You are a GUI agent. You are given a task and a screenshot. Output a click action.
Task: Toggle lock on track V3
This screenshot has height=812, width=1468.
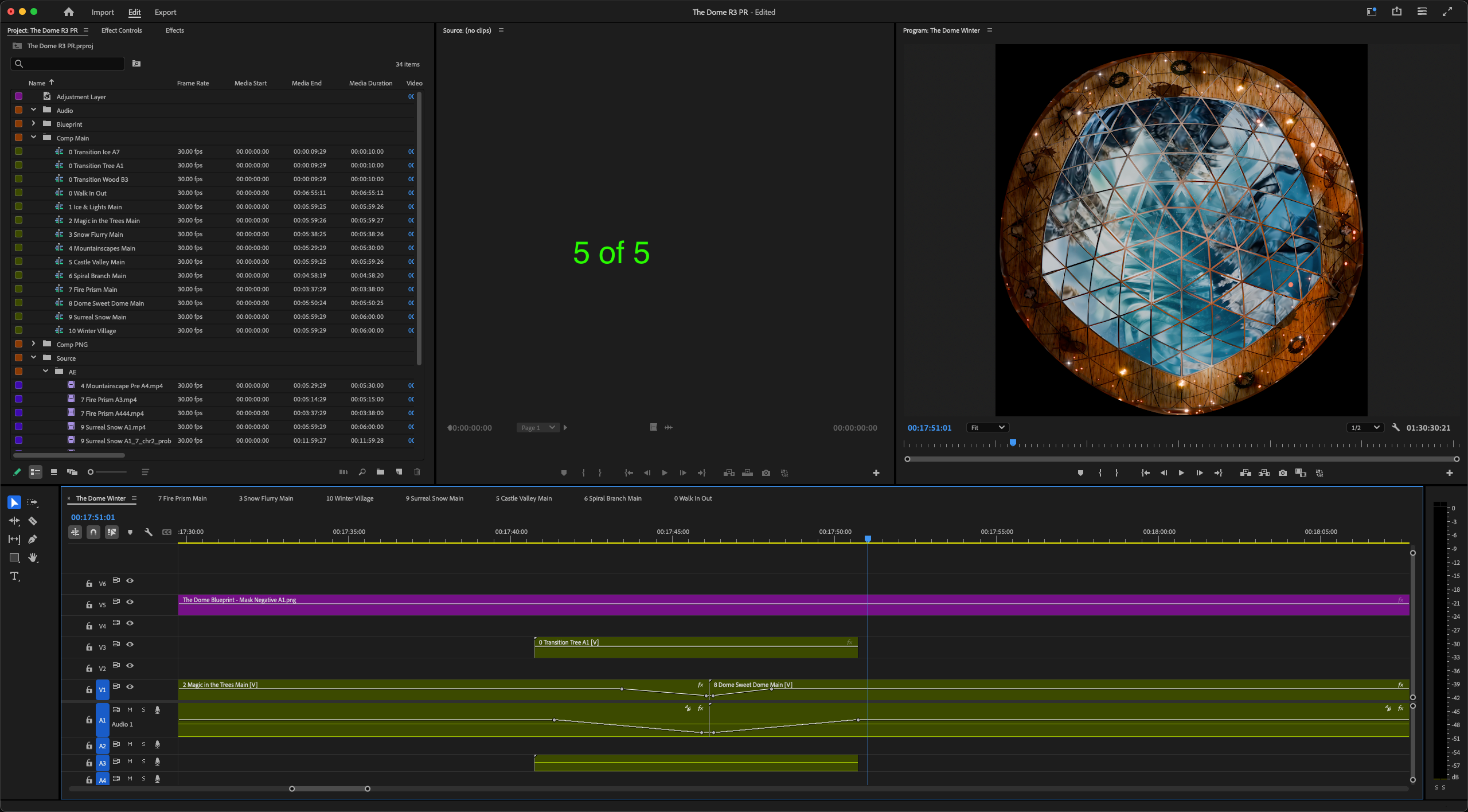89,647
